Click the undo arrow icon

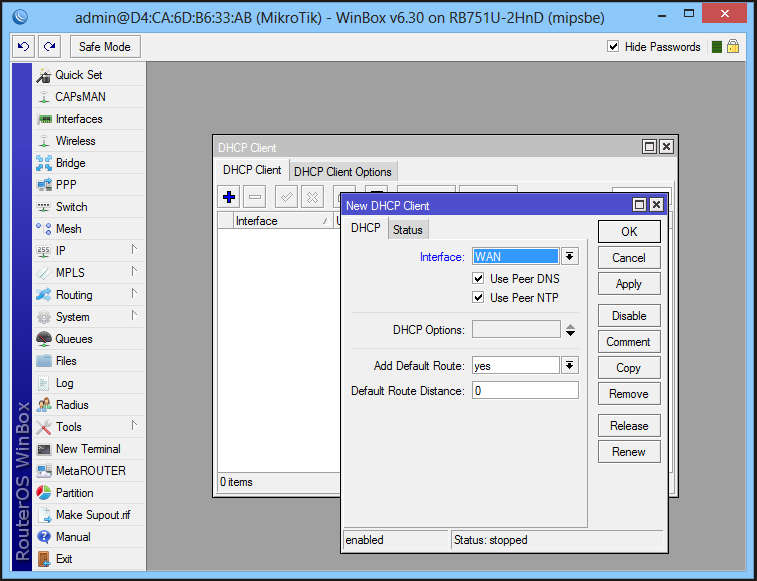(23, 47)
